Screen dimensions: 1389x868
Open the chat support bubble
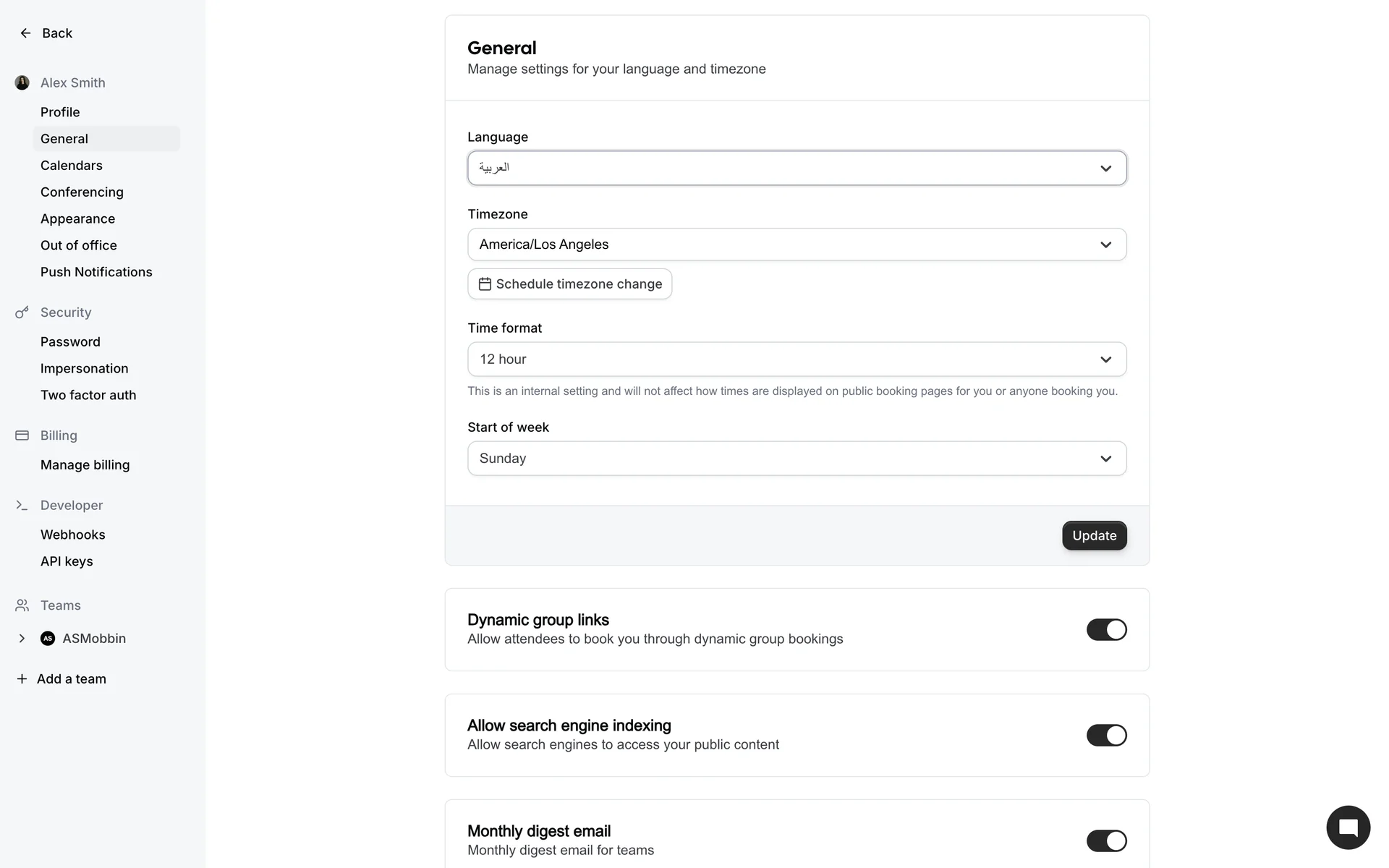[x=1348, y=827]
